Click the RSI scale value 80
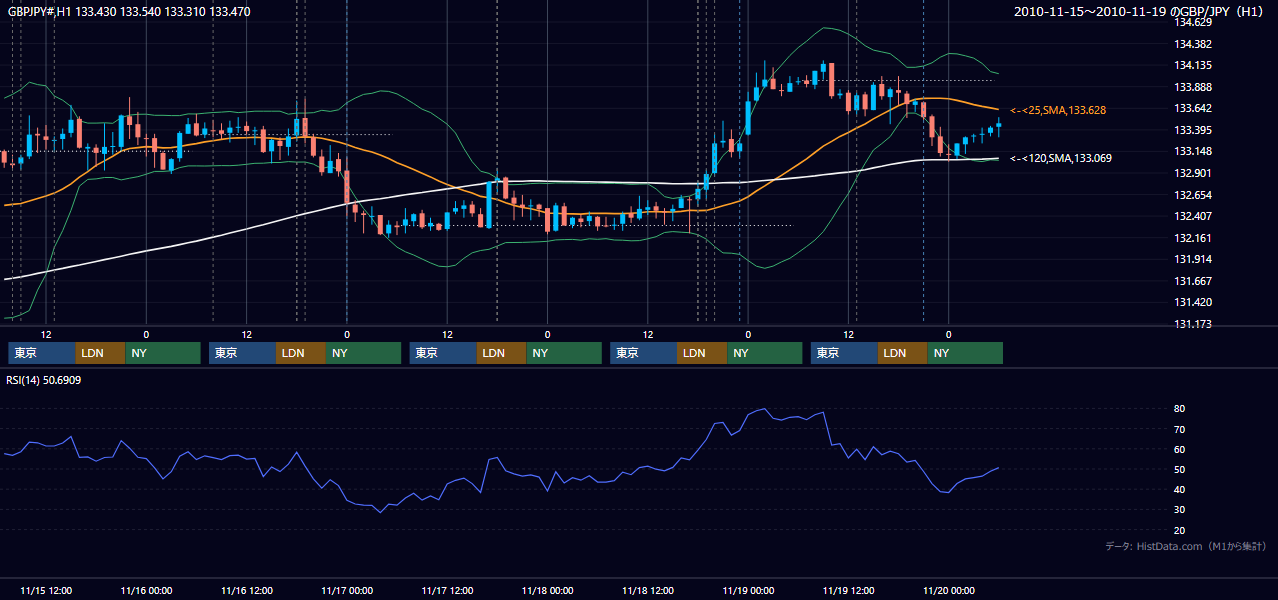1278x600 pixels. [1180, 409]
